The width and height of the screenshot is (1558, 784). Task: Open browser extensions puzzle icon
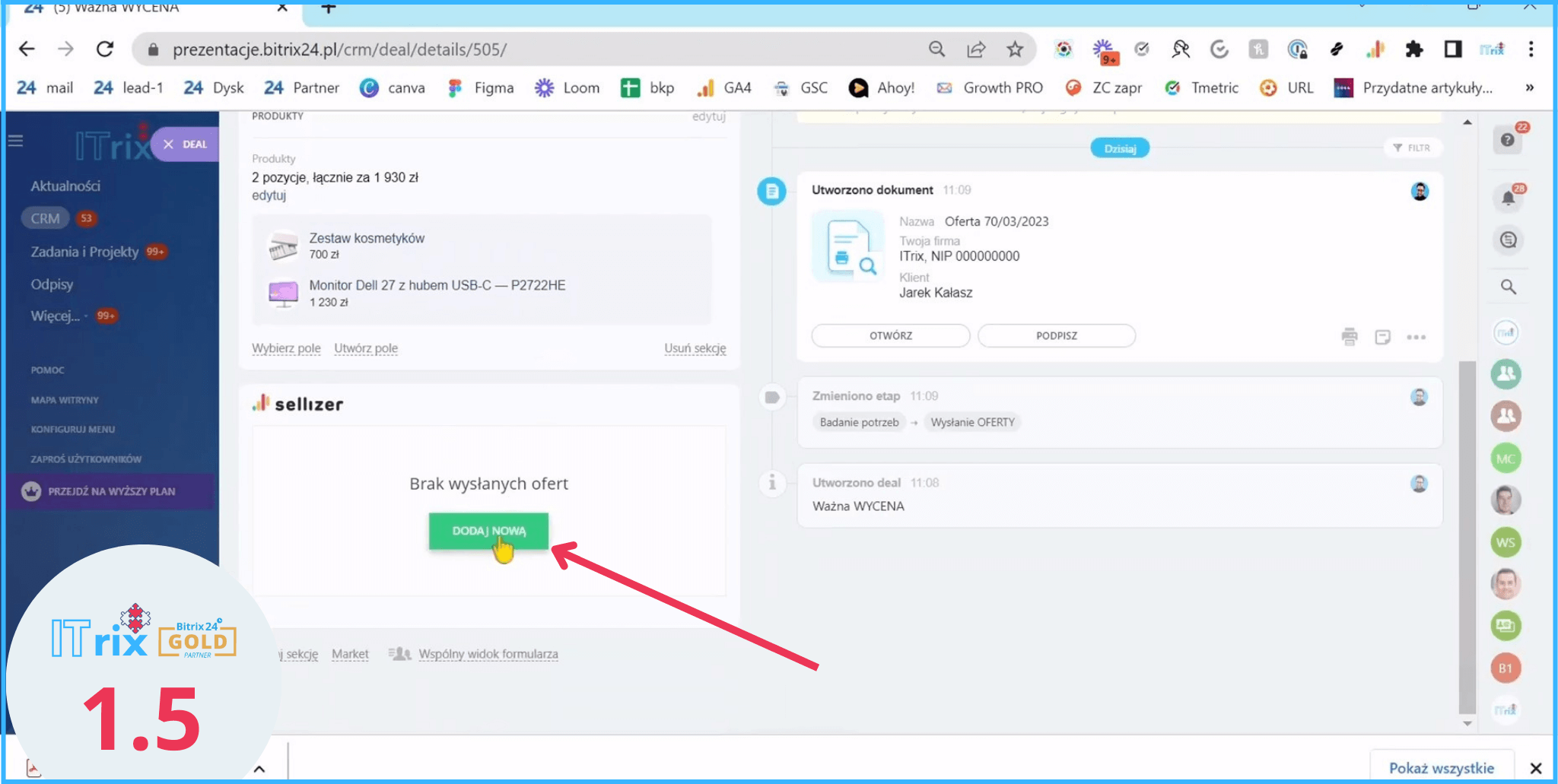tap(1413, 49)
